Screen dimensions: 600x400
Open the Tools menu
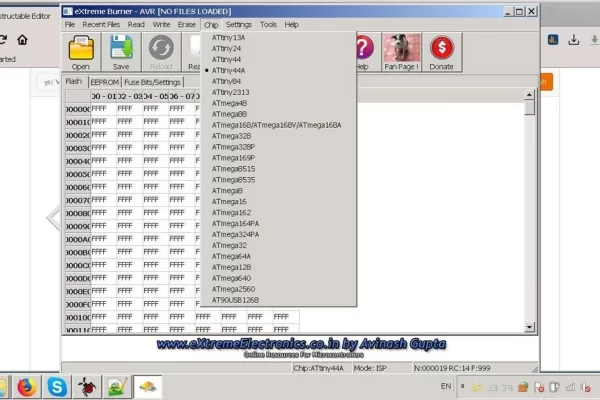(x=268, y=24)
